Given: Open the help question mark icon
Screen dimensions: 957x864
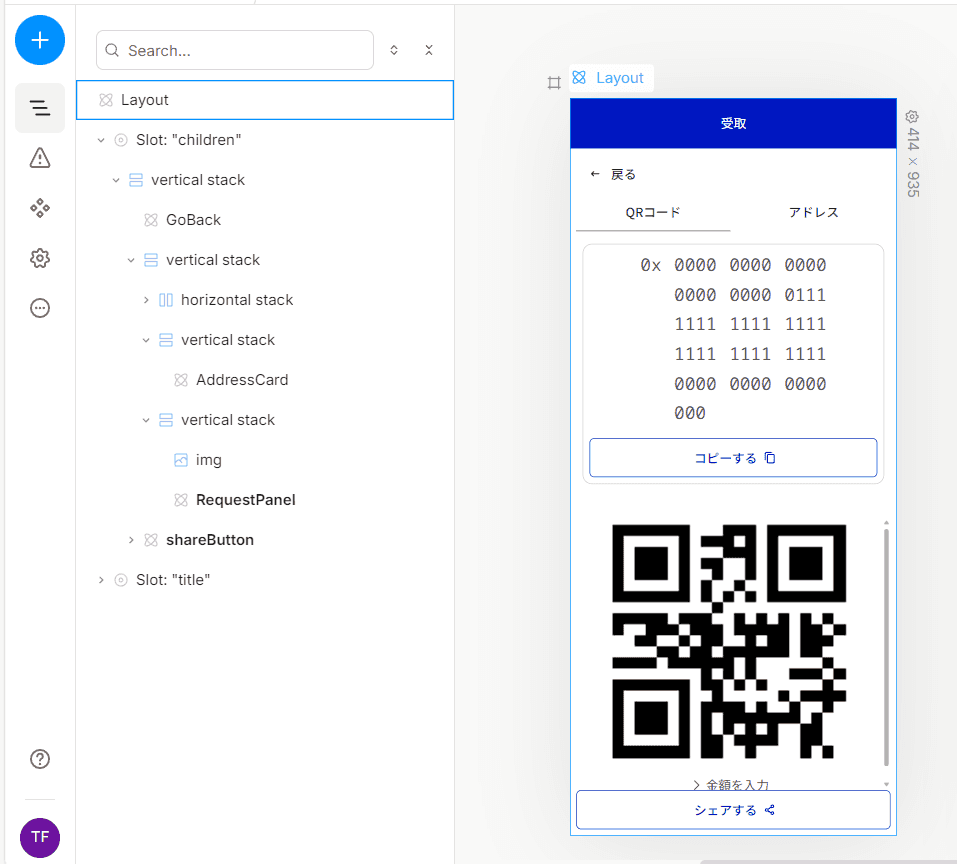Looking at the screenshot, I should pos(40,759).
